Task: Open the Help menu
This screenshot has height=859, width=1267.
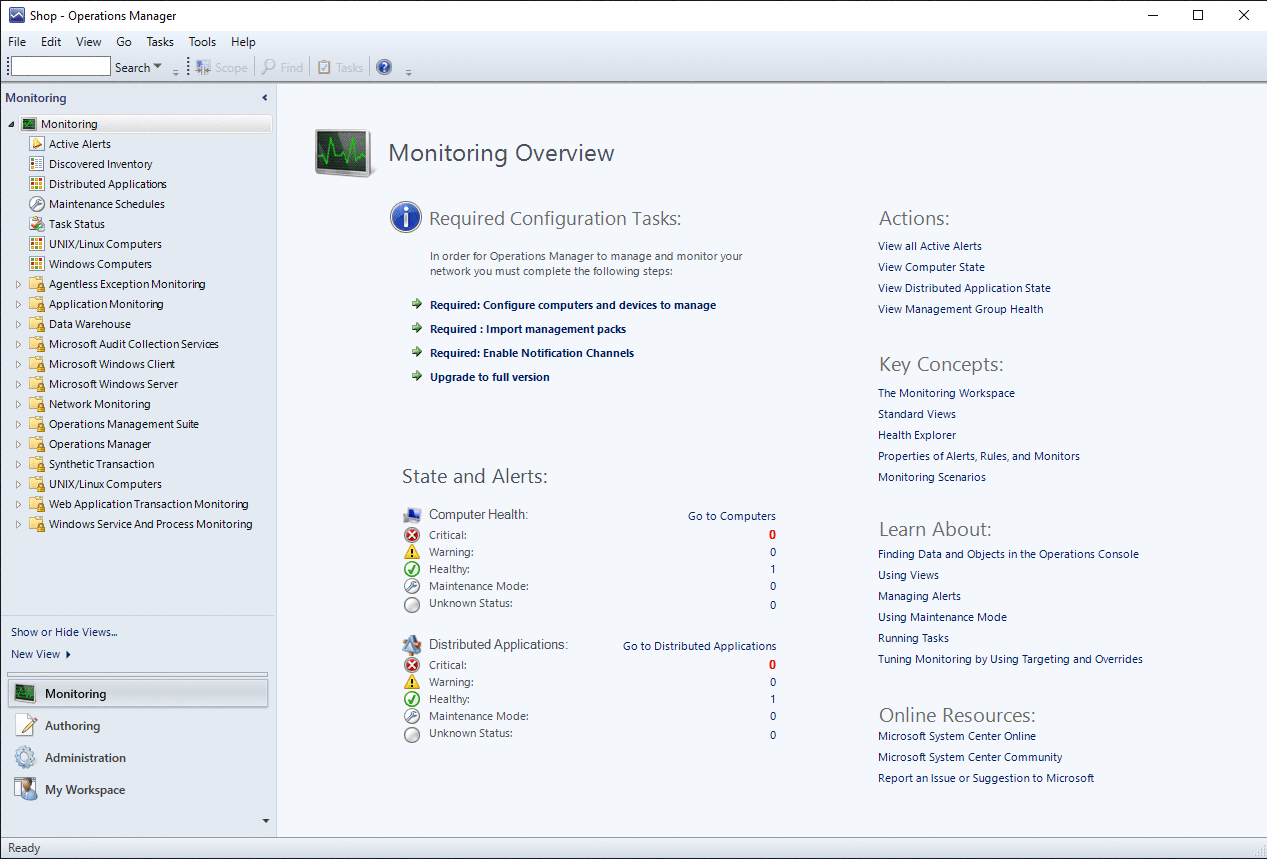Action: pos(243,42)
